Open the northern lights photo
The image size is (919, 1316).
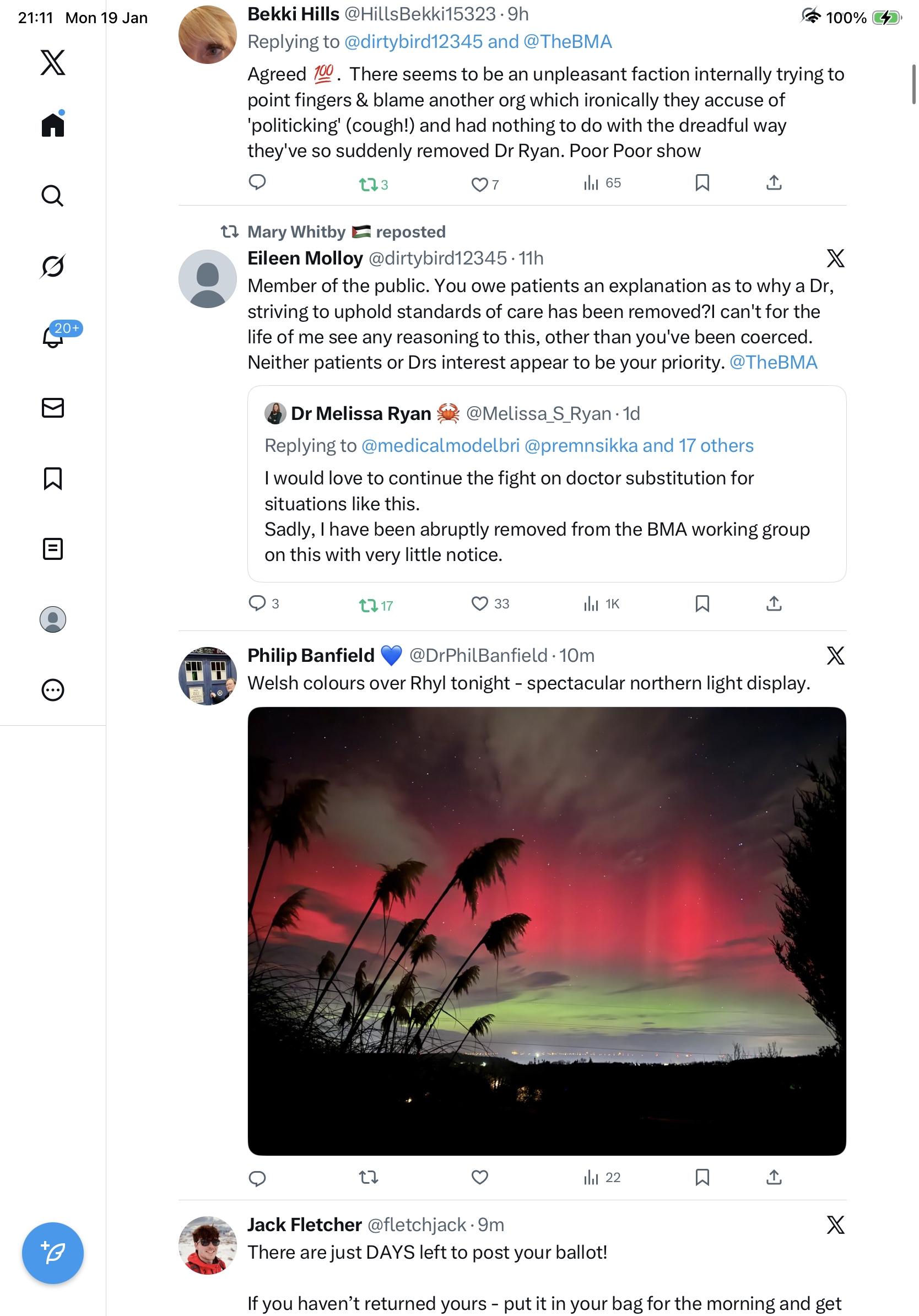click(547, 930)
